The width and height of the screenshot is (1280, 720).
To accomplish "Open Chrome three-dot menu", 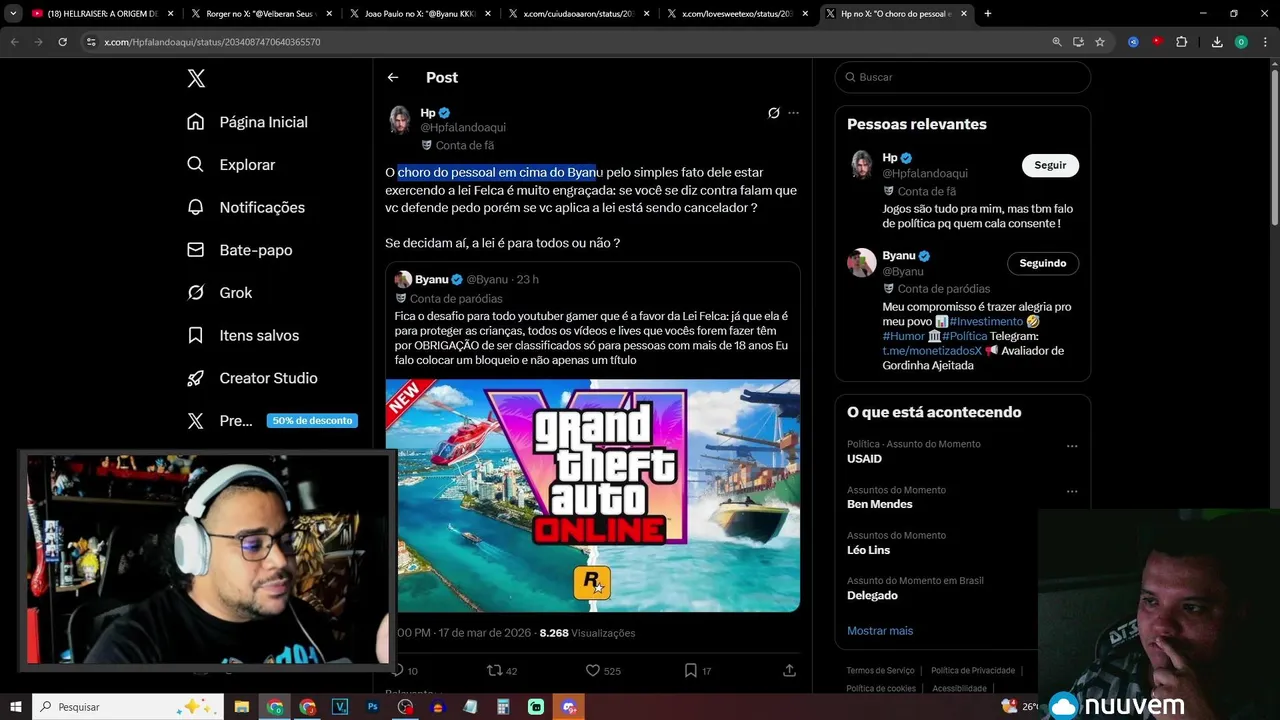I will coord(1264,42).
